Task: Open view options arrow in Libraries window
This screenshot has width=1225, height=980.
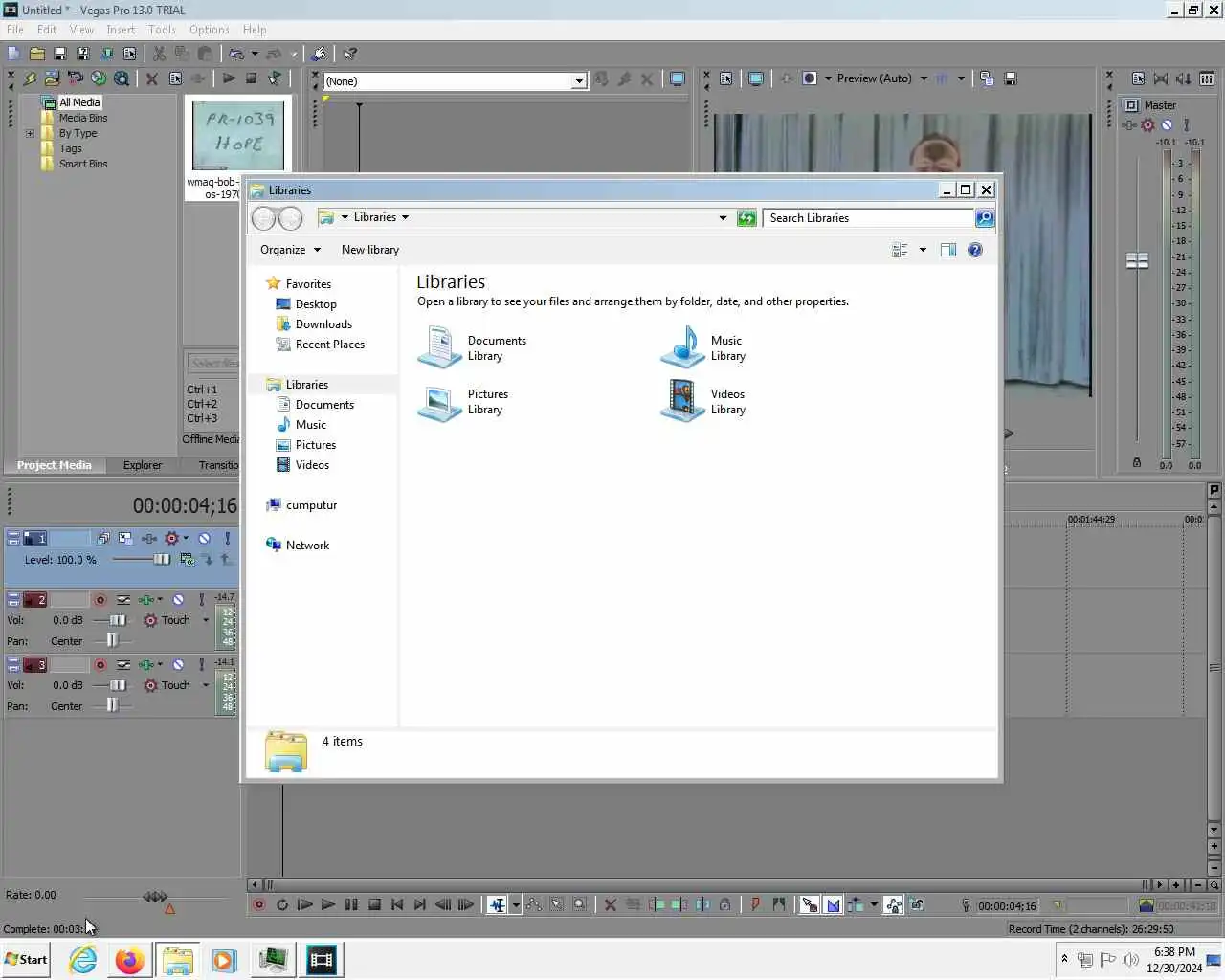Action: (923, 250)
